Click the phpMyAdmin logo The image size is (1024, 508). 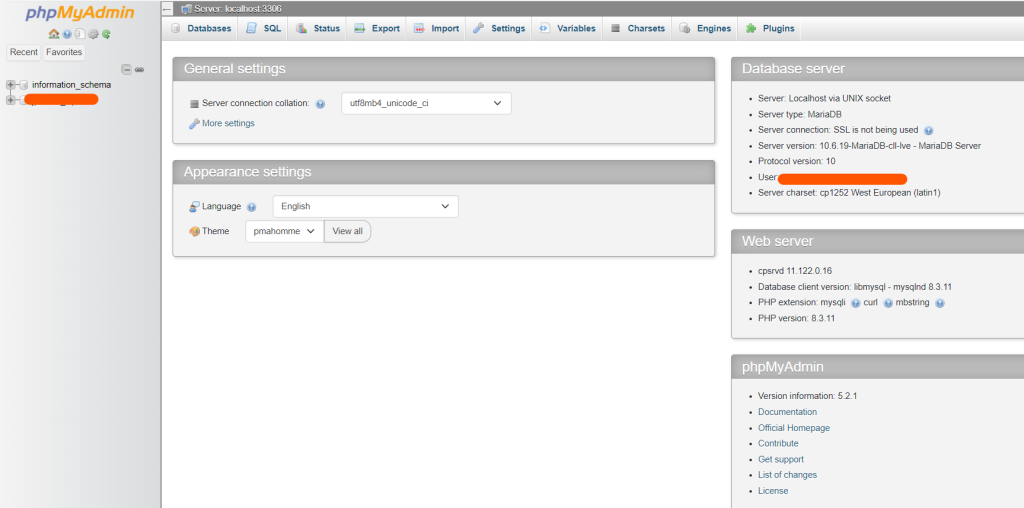pyautogui.click(x=80, y=13)
